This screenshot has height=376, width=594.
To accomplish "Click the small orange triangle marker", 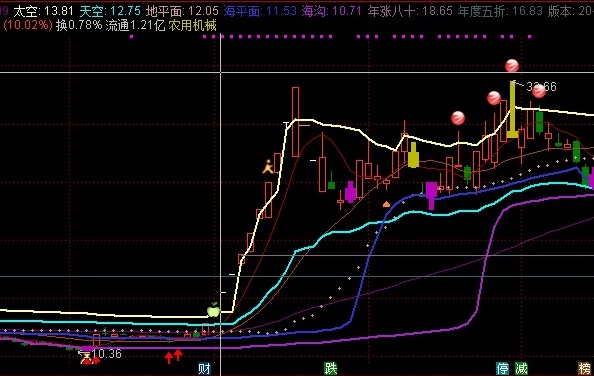I will click(x=386, y=204).
